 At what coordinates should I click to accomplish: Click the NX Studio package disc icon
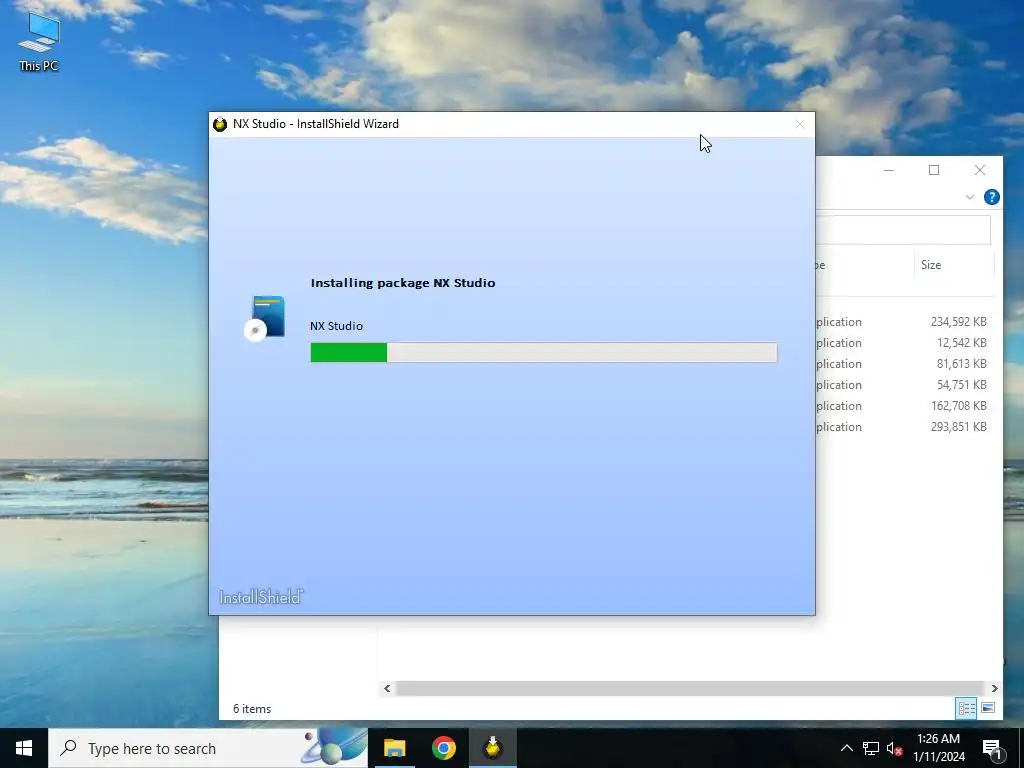click(264, 318)
